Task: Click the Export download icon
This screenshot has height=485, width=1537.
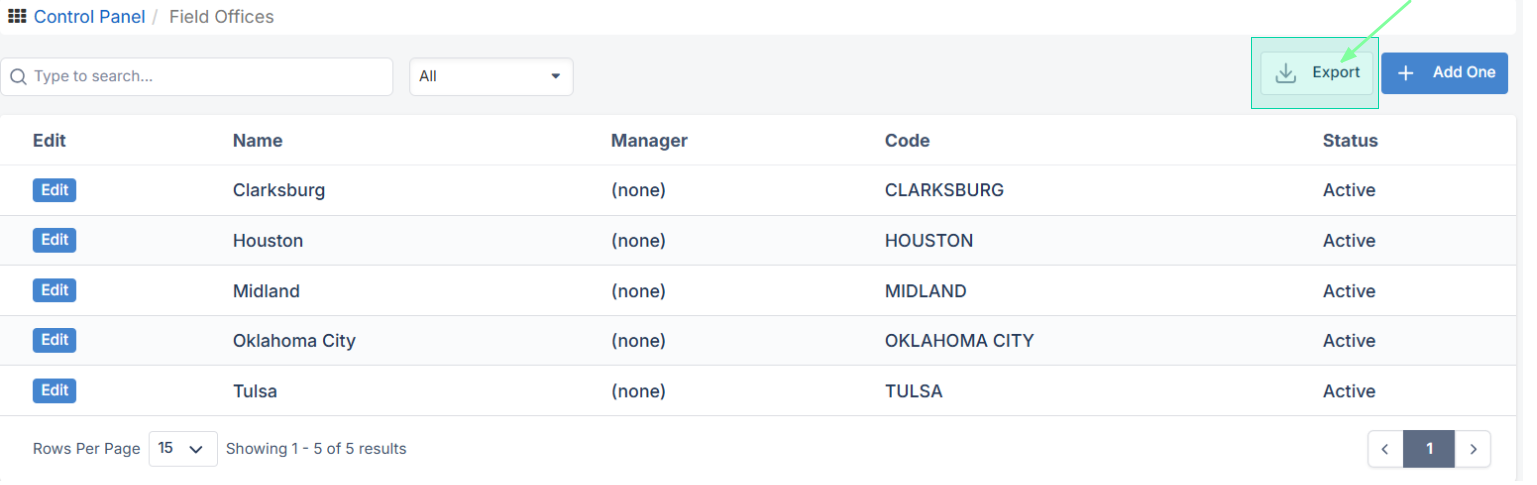Action: coord(1286,73)
